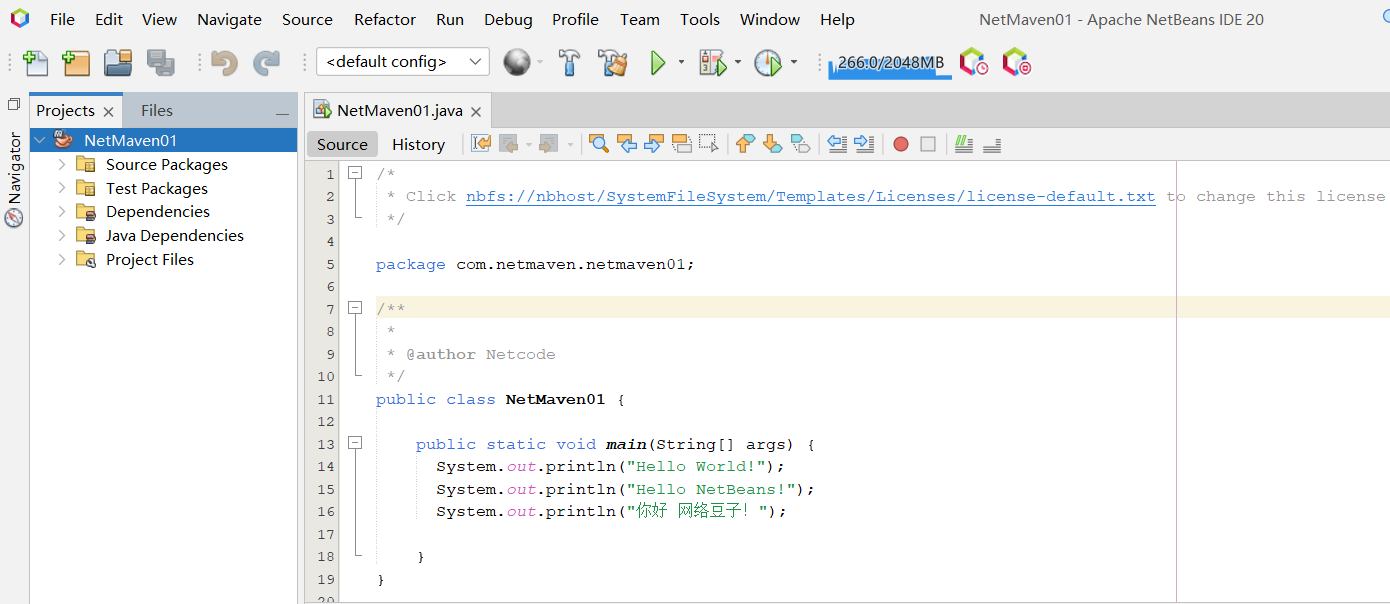Click the Find Next Occurrence icon
The height and width of the screenshot is (604, 1390).
coord(654,144)
